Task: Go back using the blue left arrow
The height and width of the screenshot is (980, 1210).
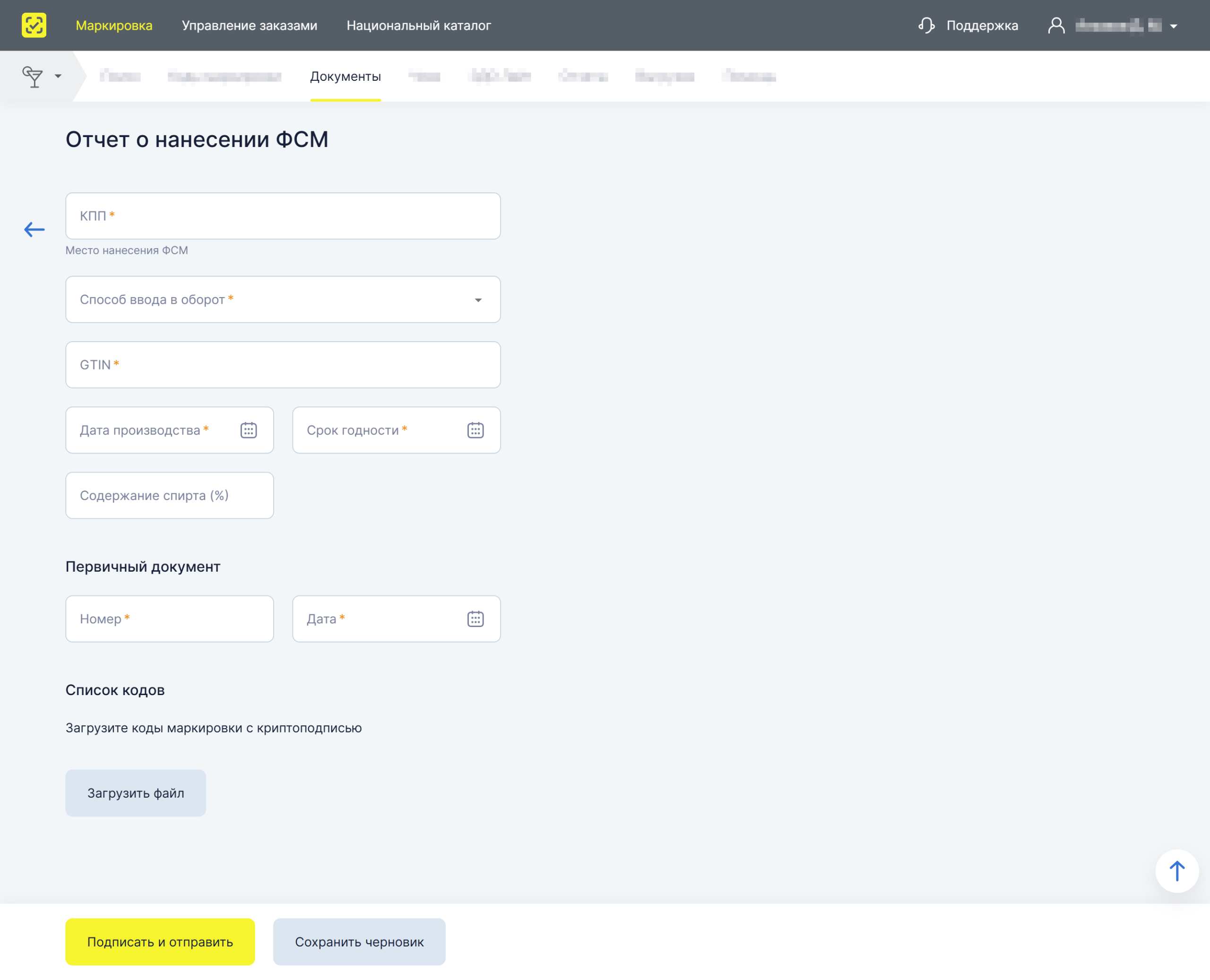Action: pyautogui.click(x=34, y=229)
